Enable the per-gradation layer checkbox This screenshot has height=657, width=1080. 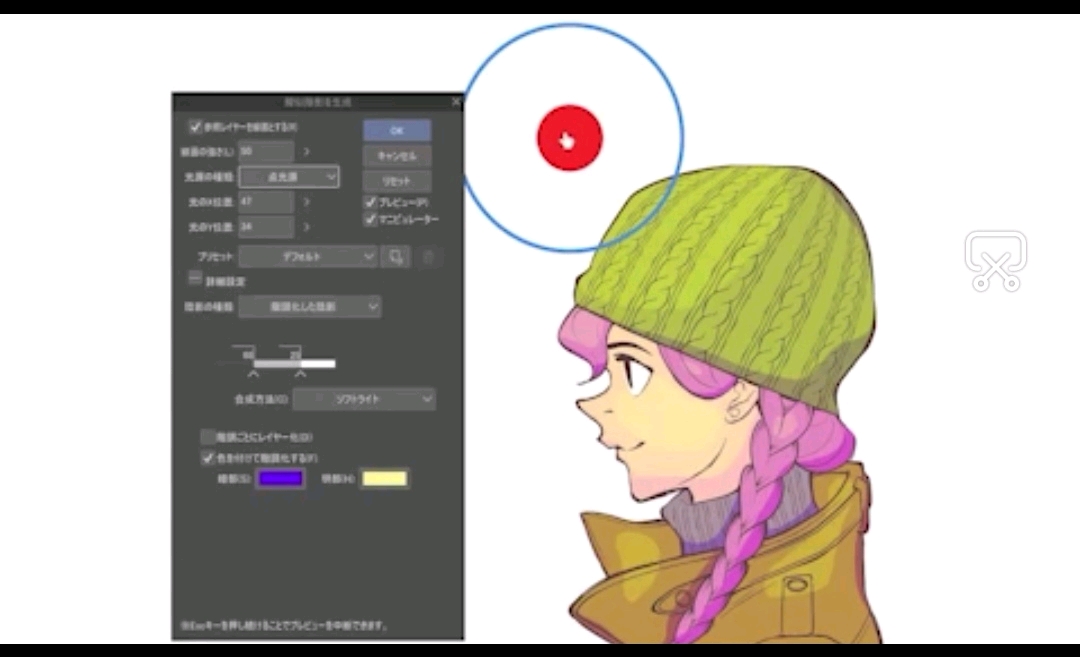tap(207, 437)
